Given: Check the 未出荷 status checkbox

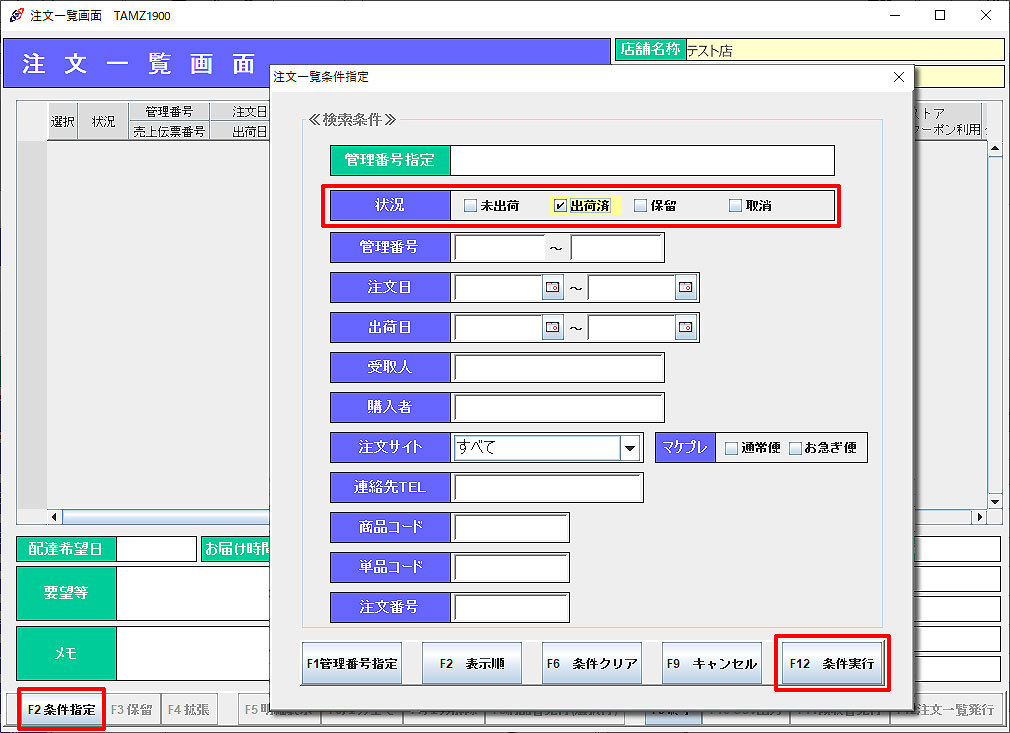Looking at the screenshot, I should [x=471, y=206].
